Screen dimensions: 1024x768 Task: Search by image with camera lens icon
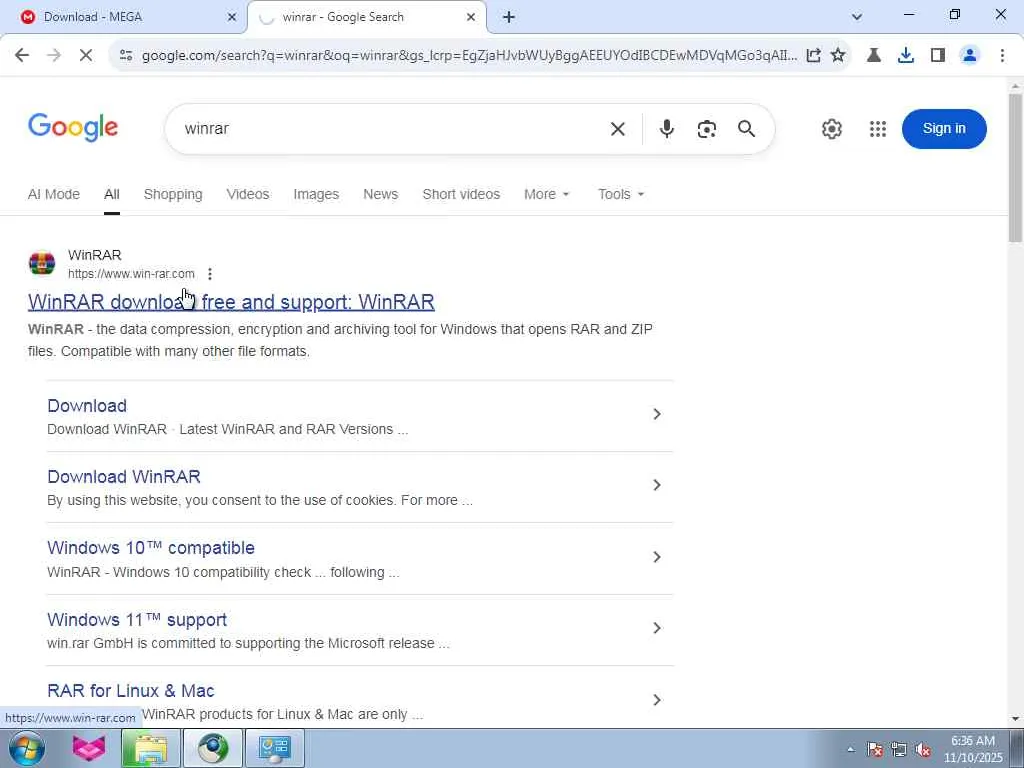(707, 129)
